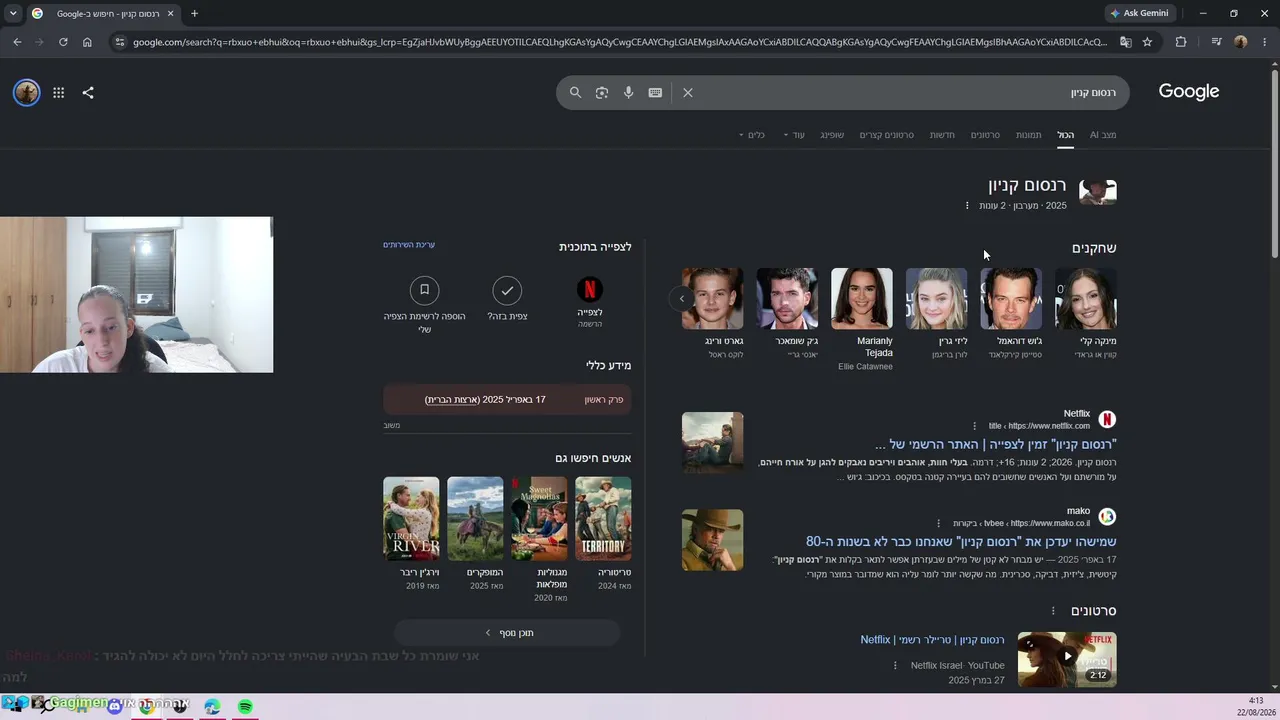The height and width of the screenshot is (720, 1280).
Task: Open cast member ליזי גרין photo
Action: [x=937, y=298]
